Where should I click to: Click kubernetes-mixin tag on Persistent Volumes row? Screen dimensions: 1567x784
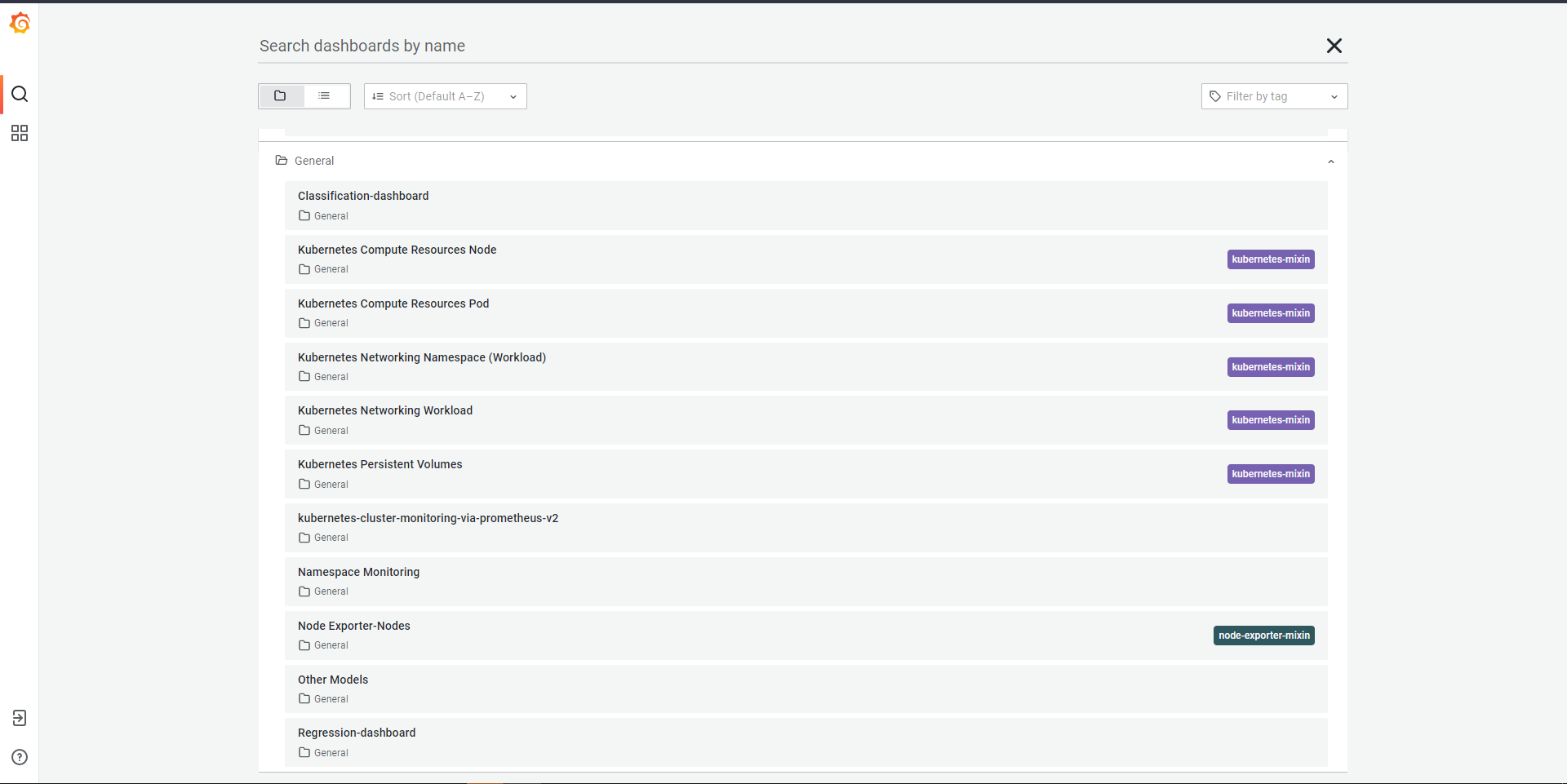point(1271,474)
